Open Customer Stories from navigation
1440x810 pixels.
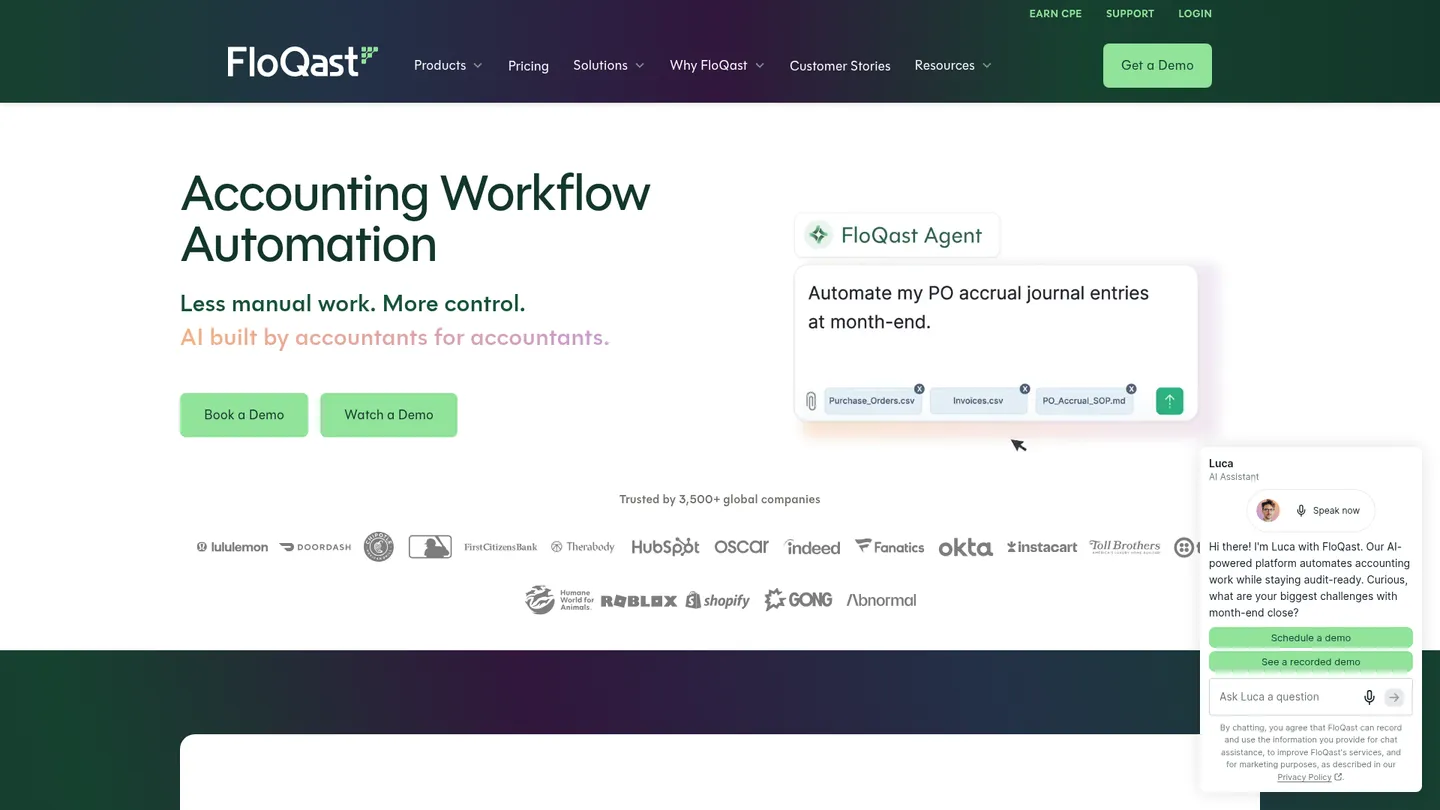(x=840, y=66)
